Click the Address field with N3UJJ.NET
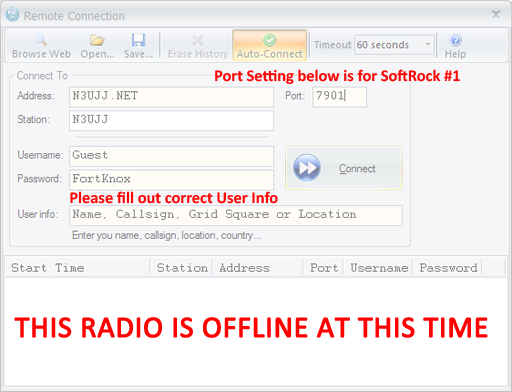 click(x=171, y=97)
